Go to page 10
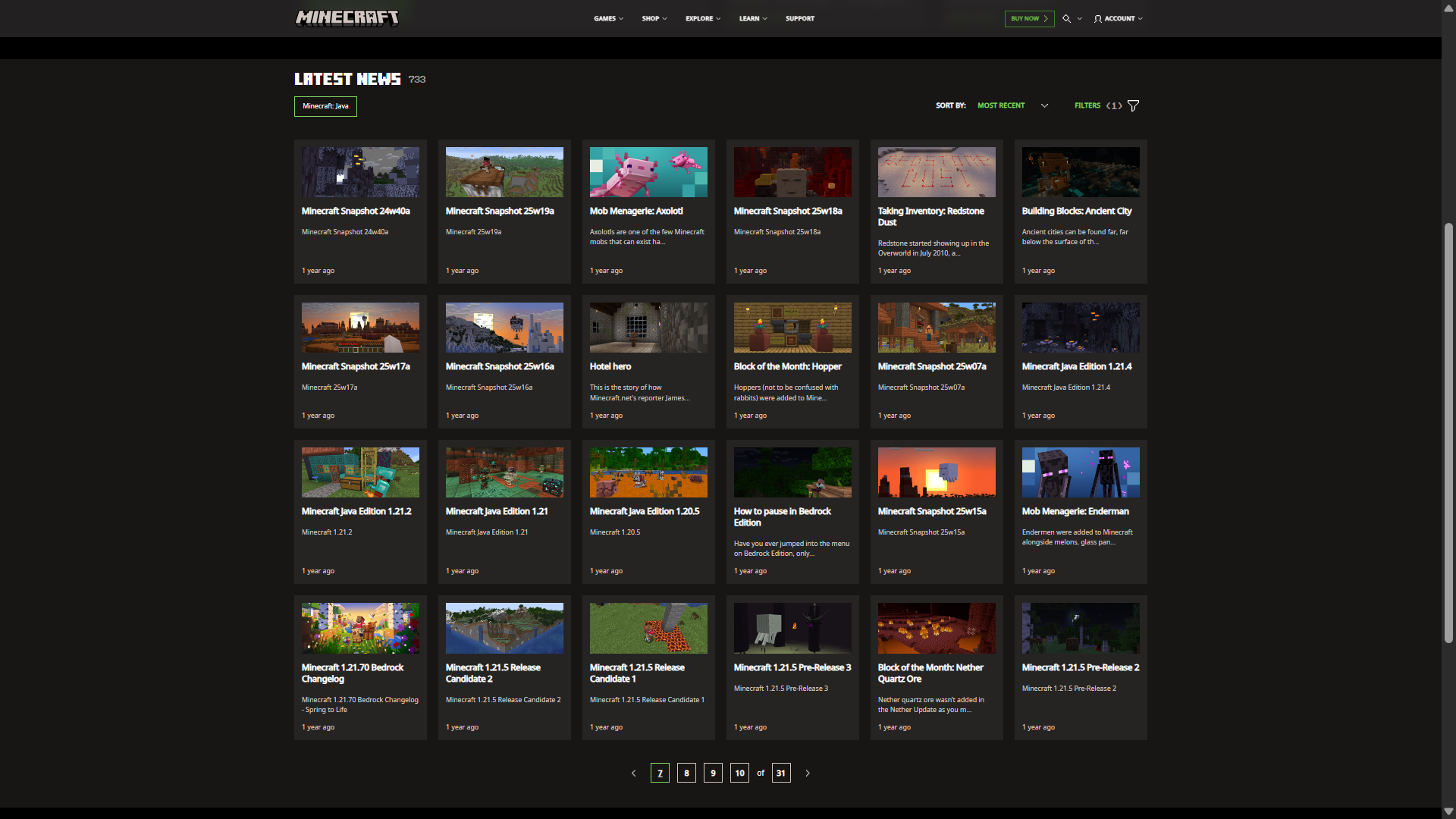Screen dimensions: 1456x819 (x=739, y=773)
